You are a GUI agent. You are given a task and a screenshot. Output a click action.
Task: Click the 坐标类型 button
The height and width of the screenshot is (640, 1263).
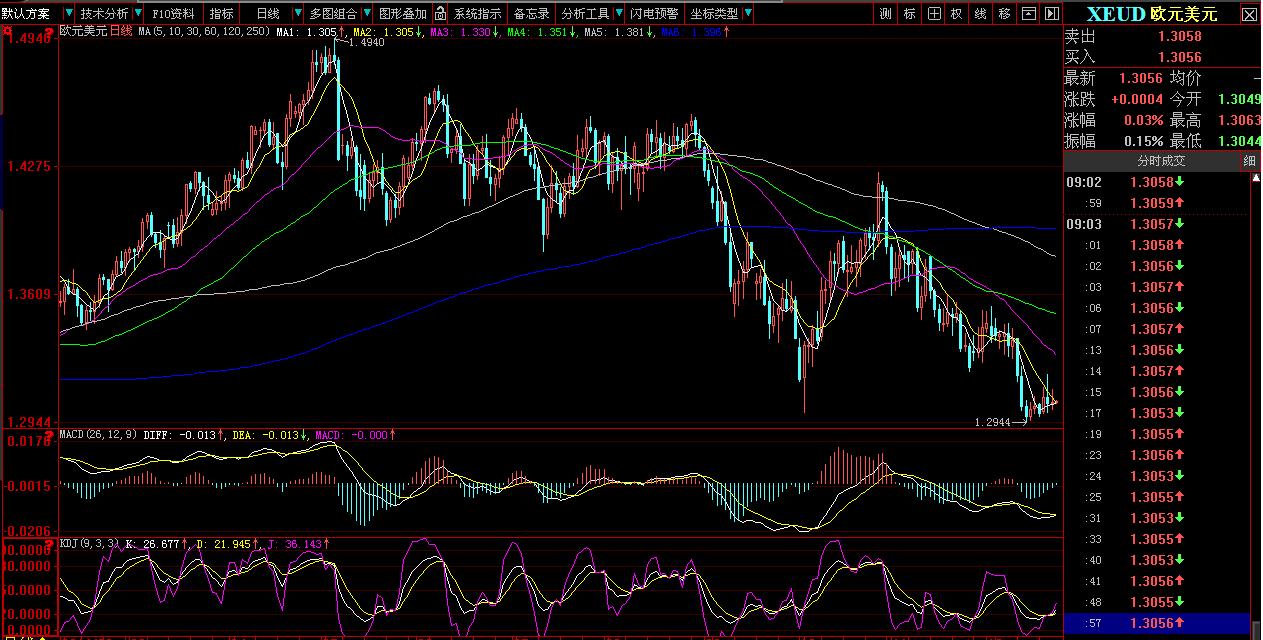click(714, 13)
